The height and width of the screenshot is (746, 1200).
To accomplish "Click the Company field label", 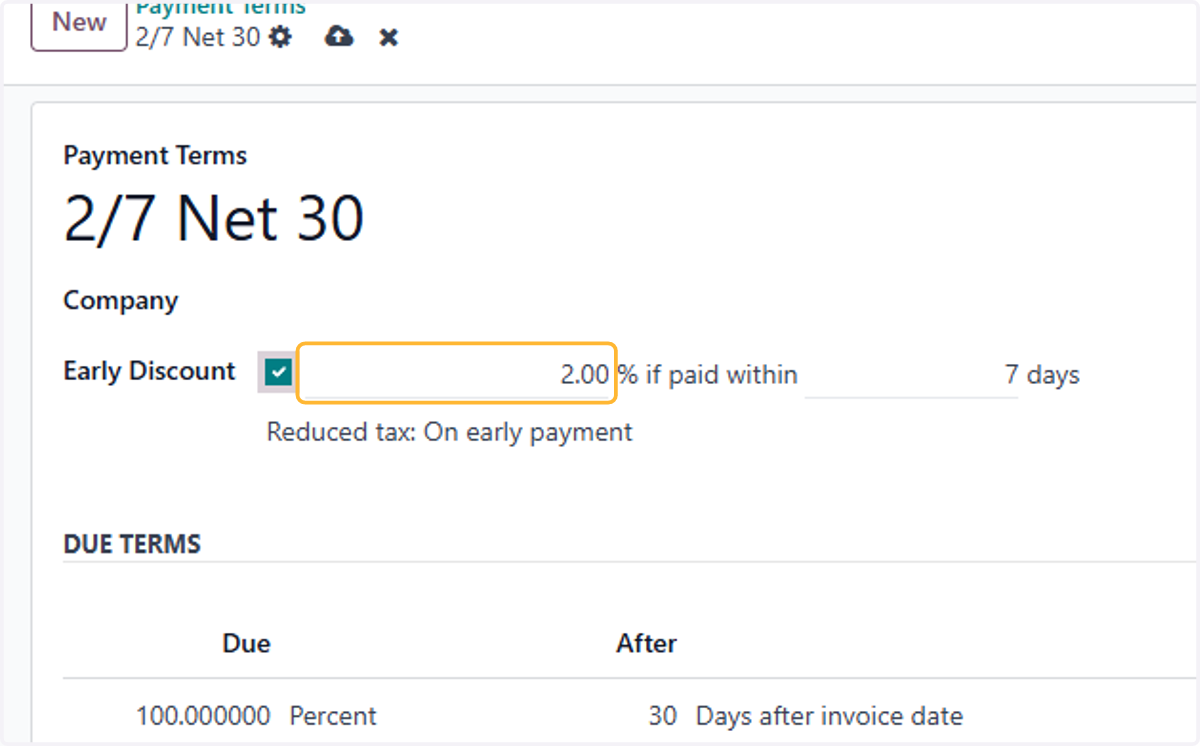I will (121, 301).
